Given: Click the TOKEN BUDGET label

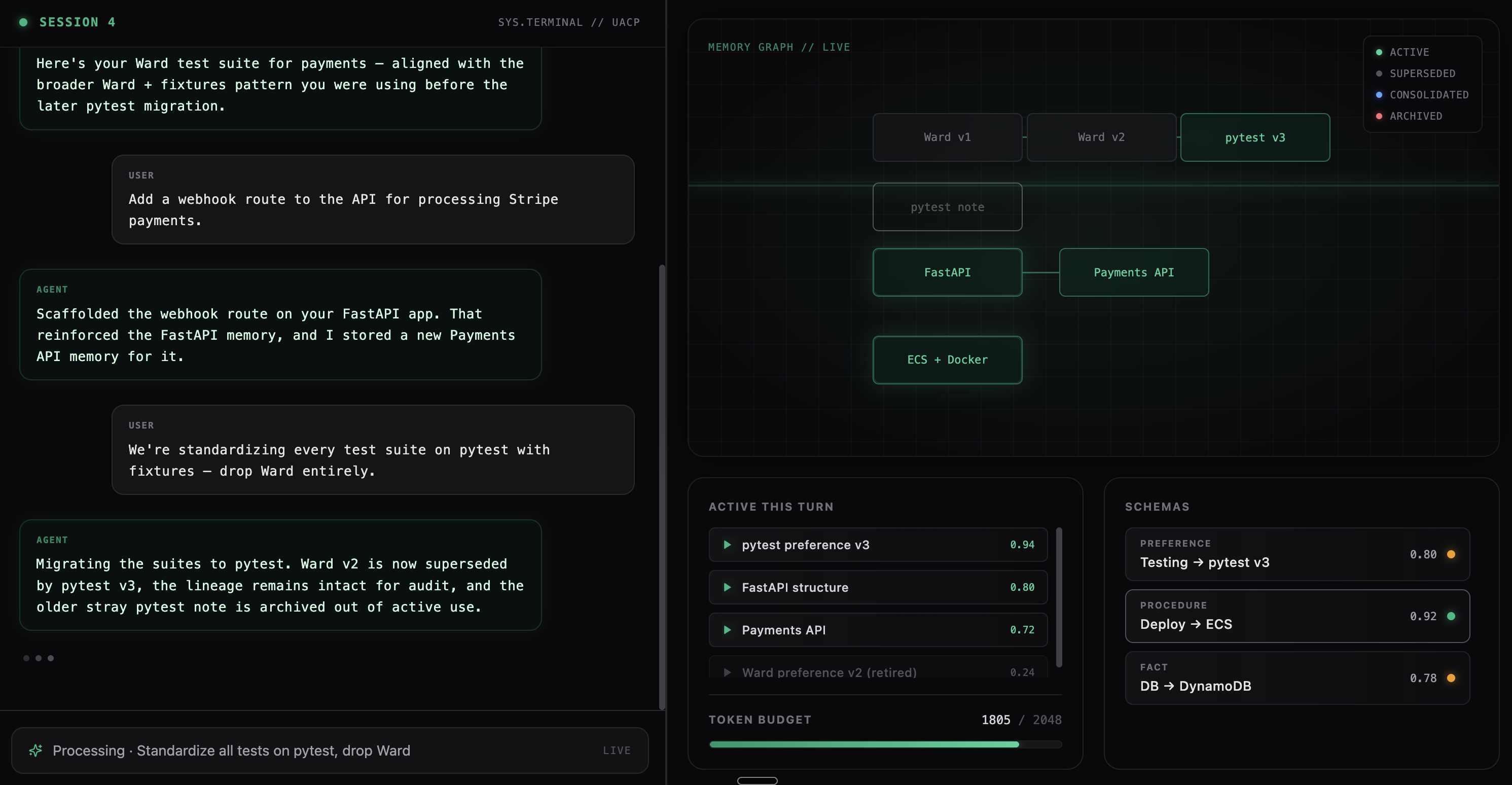Looking at the screenshot, I should (760, 720).
